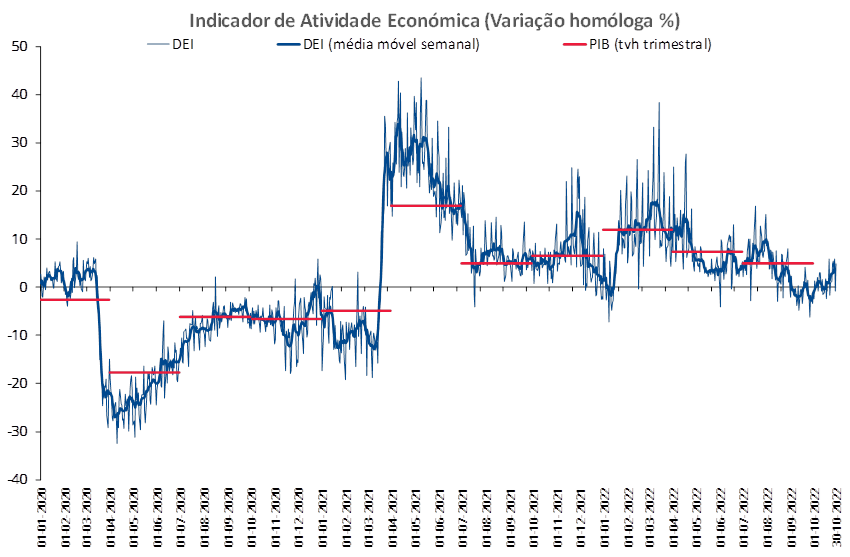Select the PIB tvh trimestral legend entry

pyautogui.click(x=638, y=44)
